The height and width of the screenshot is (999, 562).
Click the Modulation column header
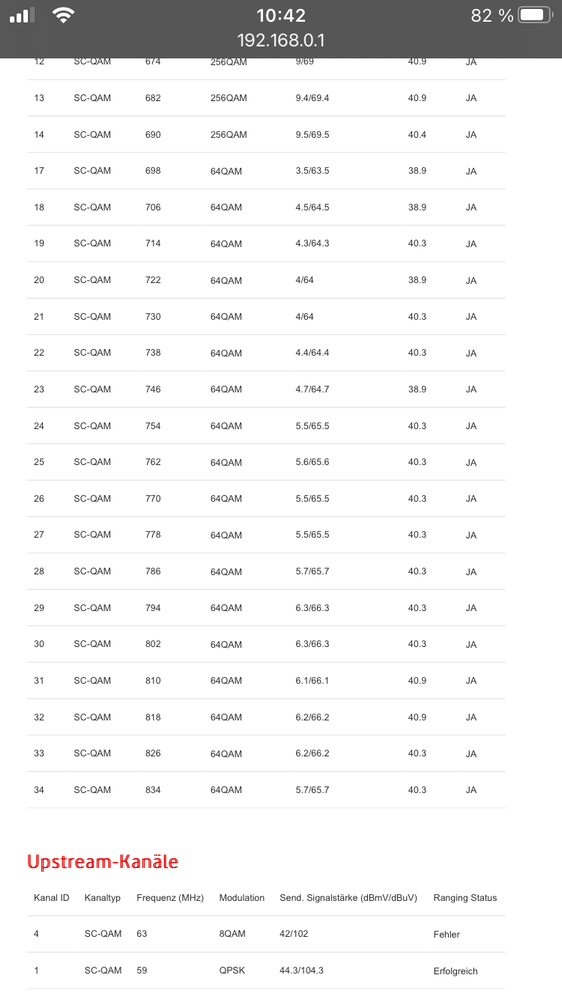pyautogui.click(x=241, y=898)
